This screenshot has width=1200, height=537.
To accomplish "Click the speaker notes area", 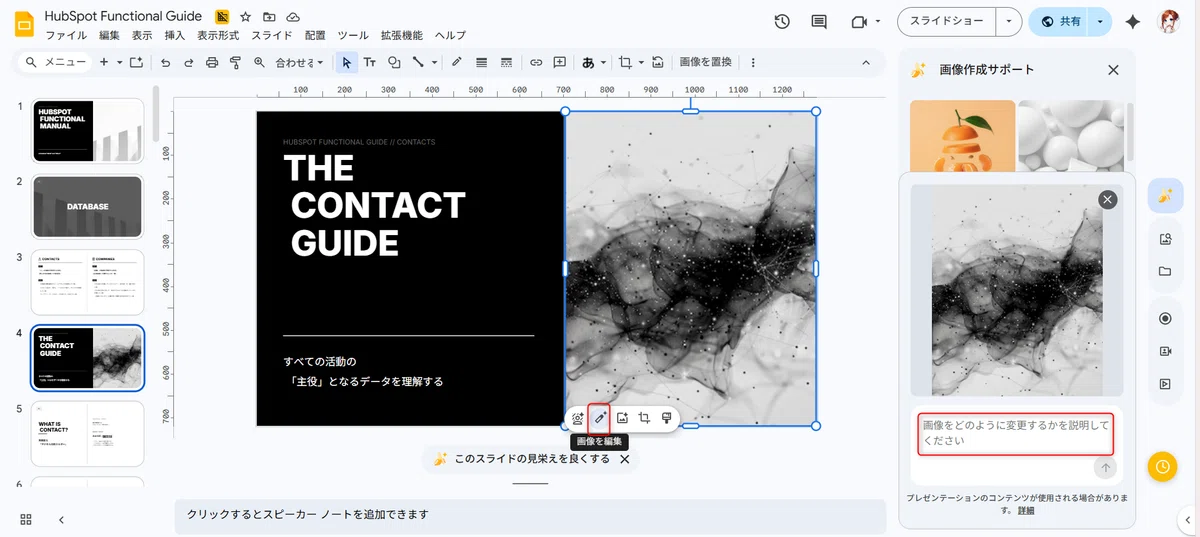I will tap(530, 515).
